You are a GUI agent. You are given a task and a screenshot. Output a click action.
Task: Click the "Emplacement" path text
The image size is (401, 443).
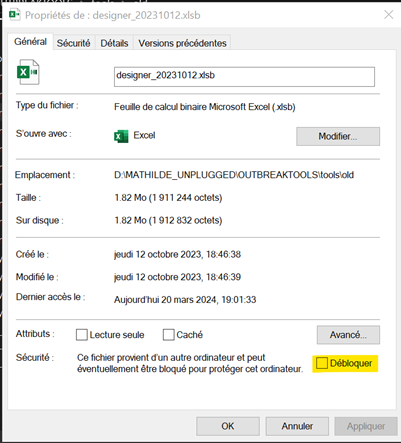pos(234,175)
